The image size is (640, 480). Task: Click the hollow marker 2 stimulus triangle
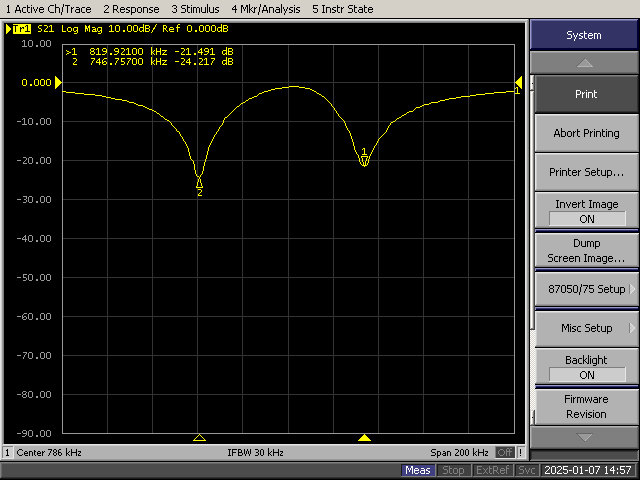click(x=199, y=438)
